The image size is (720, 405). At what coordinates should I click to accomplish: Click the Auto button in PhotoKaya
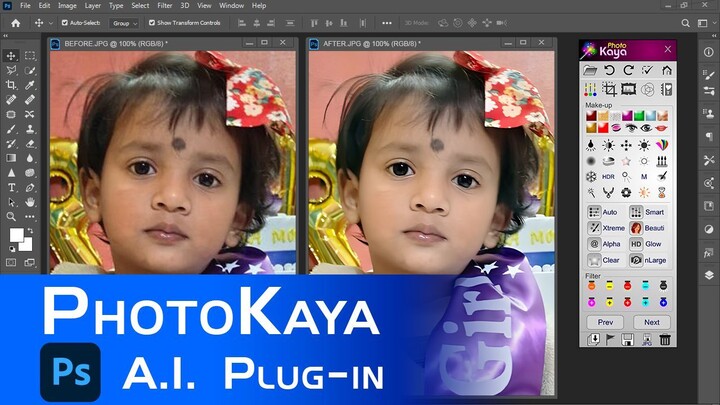point(603,212)
